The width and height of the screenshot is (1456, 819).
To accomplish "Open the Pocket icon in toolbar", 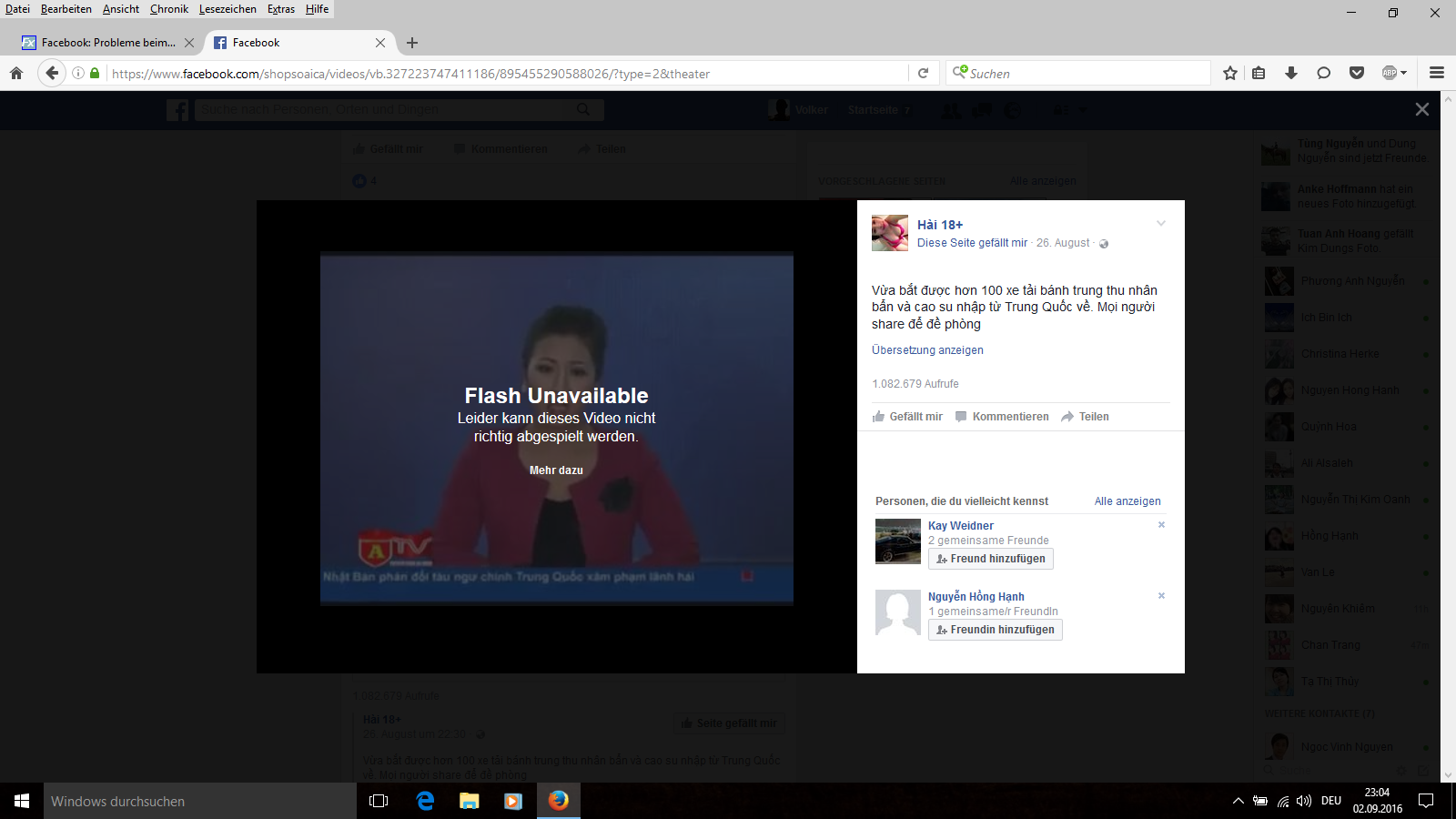I will coord(1356,73).
